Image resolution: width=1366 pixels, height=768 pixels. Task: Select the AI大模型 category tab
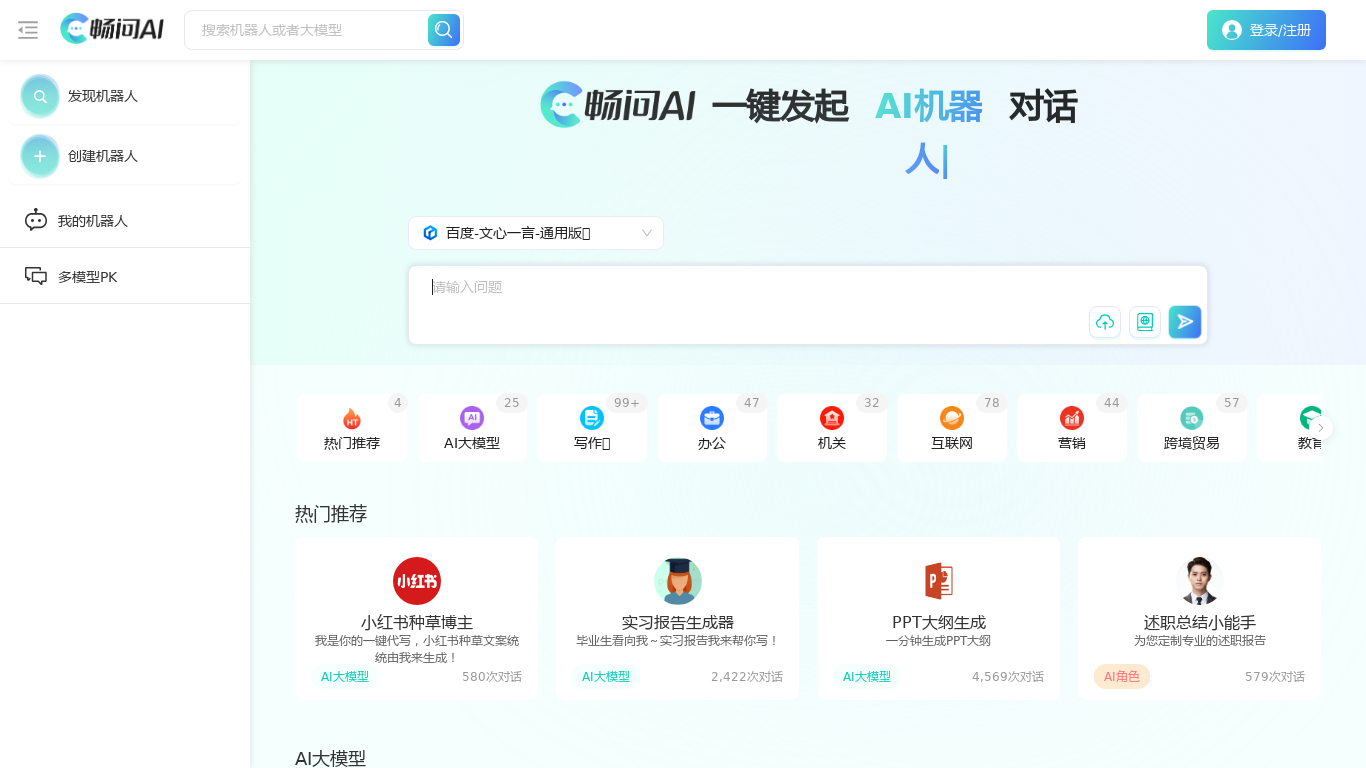coord(472,428)
